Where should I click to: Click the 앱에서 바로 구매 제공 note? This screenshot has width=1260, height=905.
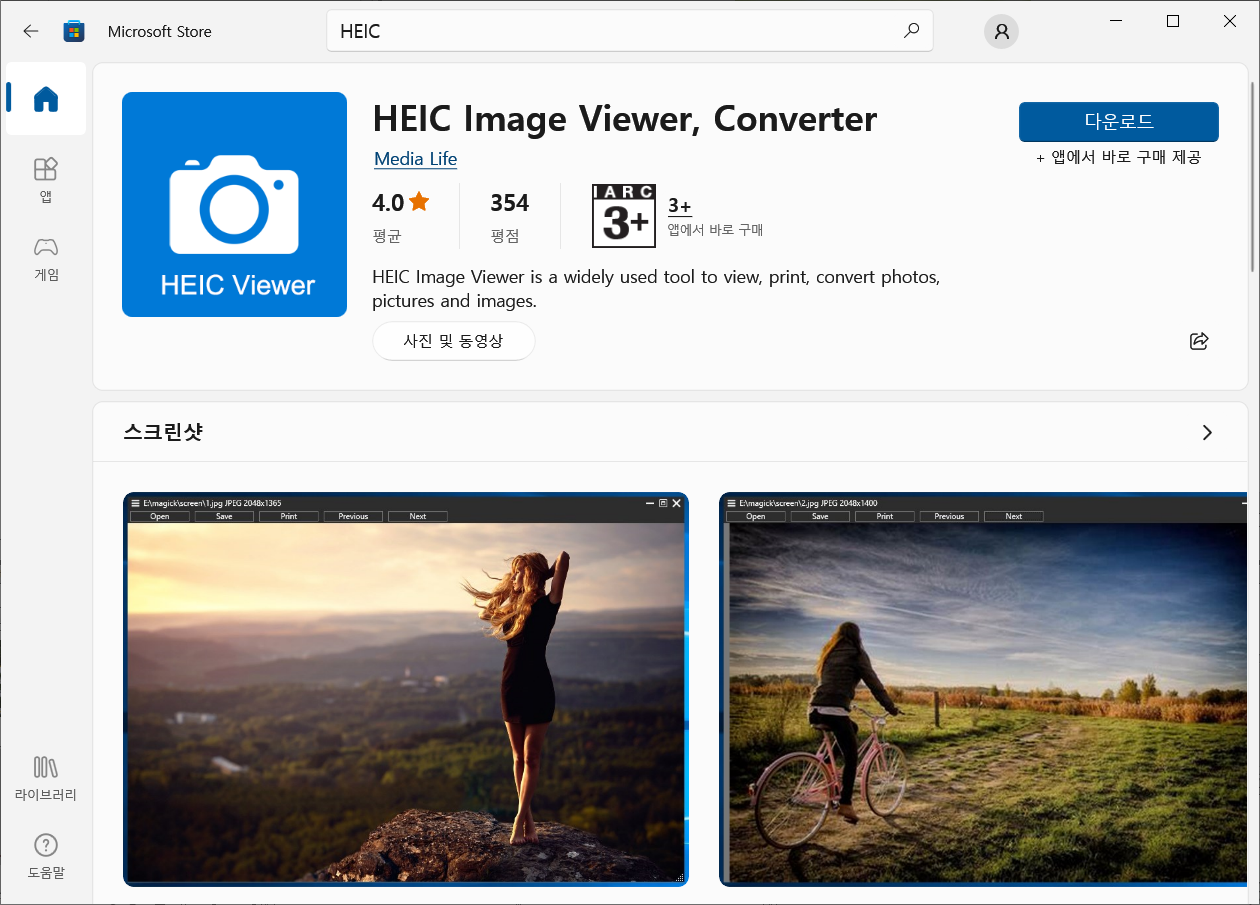tap(1118, 157)
